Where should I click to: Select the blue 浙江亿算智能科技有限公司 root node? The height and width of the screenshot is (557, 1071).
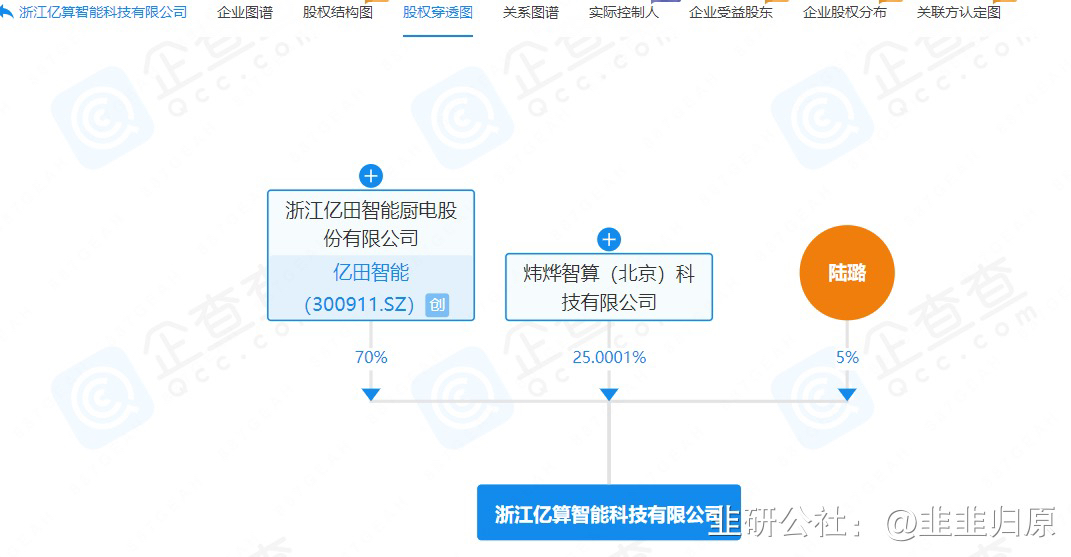tap(609, 513)
